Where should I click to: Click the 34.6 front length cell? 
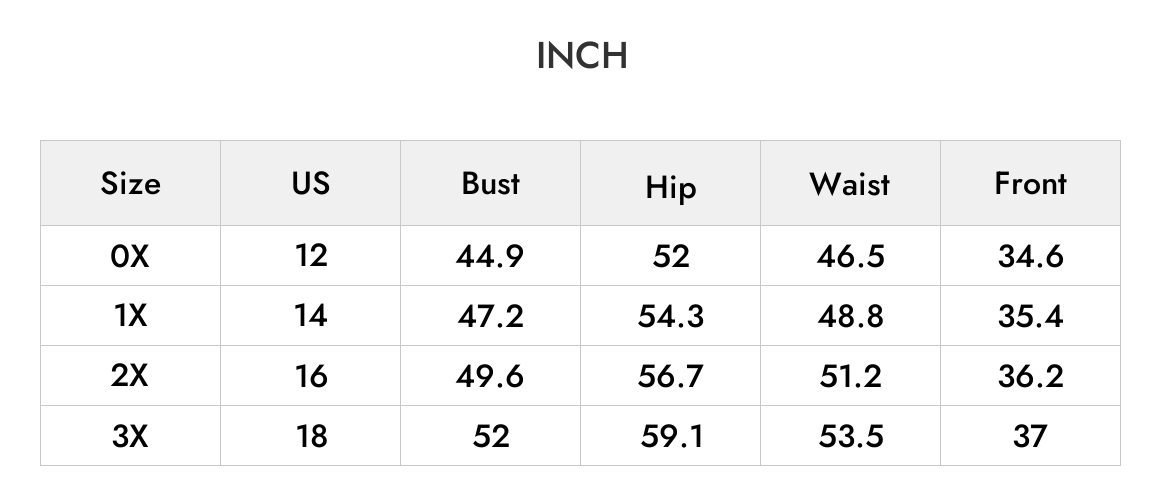coord(1031,256)
